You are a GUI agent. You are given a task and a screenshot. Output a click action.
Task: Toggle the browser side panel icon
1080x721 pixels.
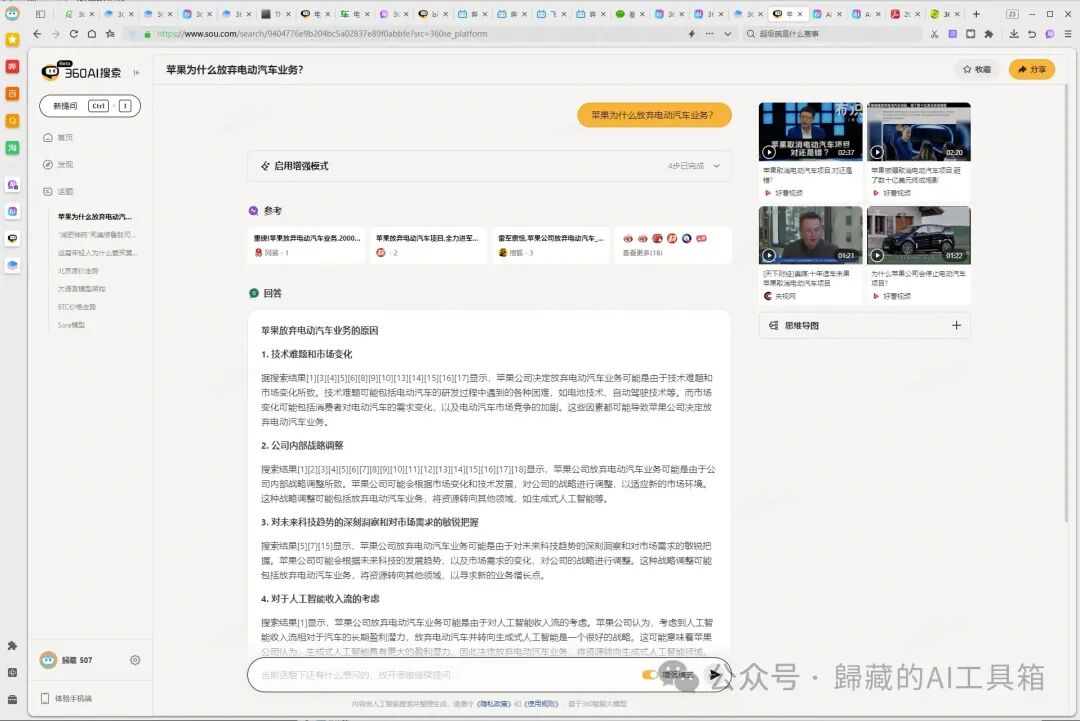pos(41,14)
